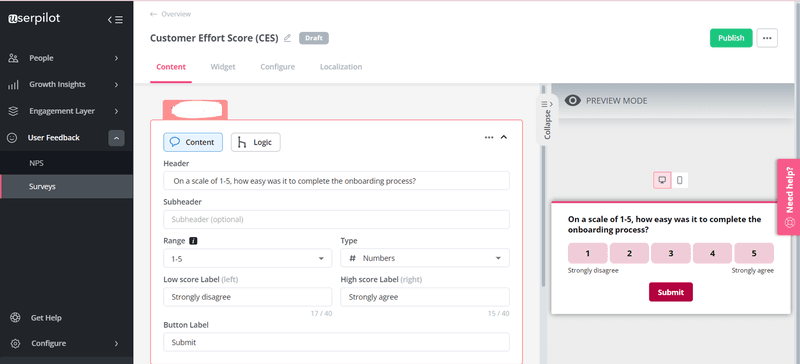Click the Engagement Layer stack icon

14,111
